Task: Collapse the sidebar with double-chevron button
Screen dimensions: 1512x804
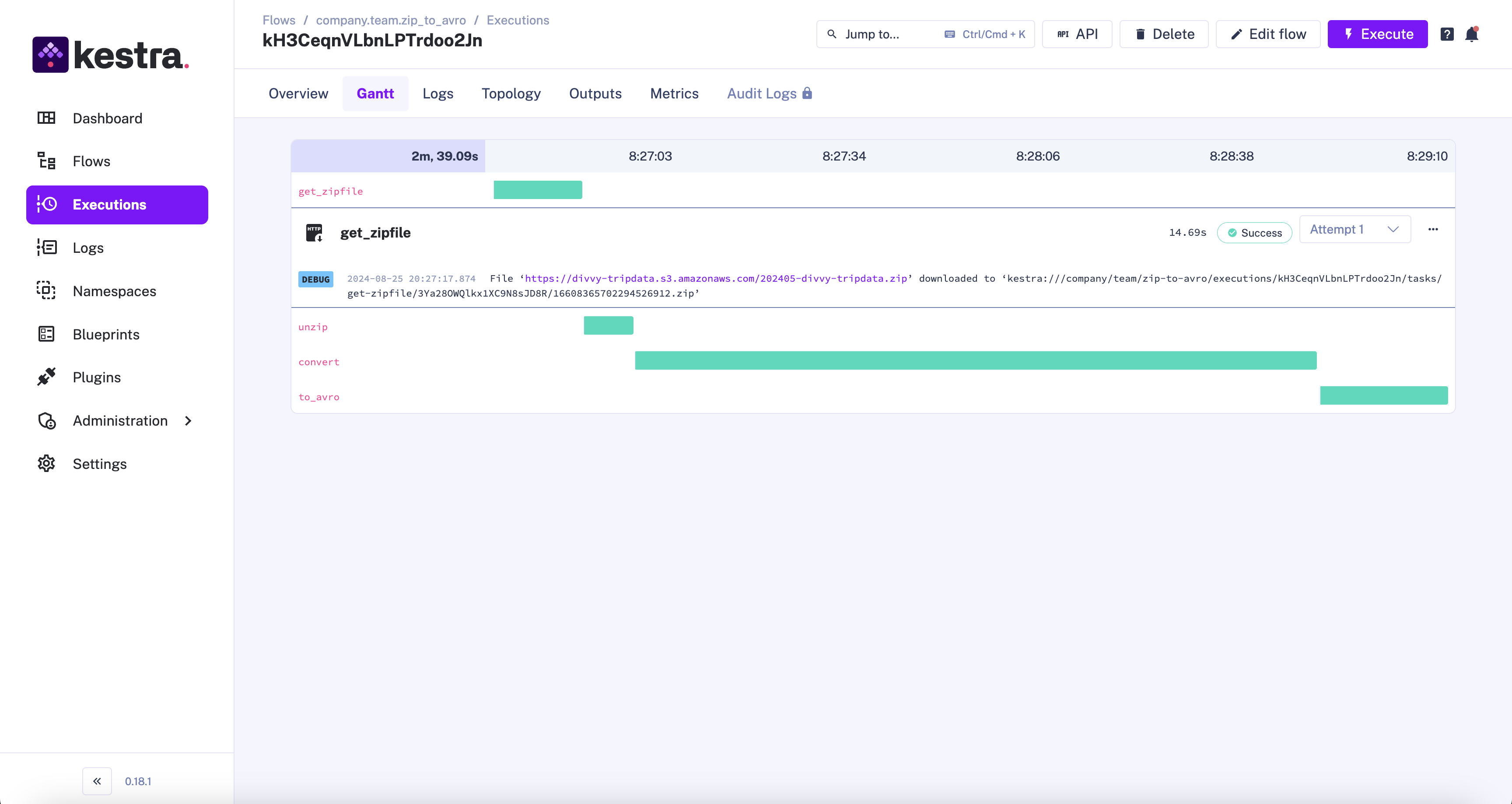Action: point(97,780)
